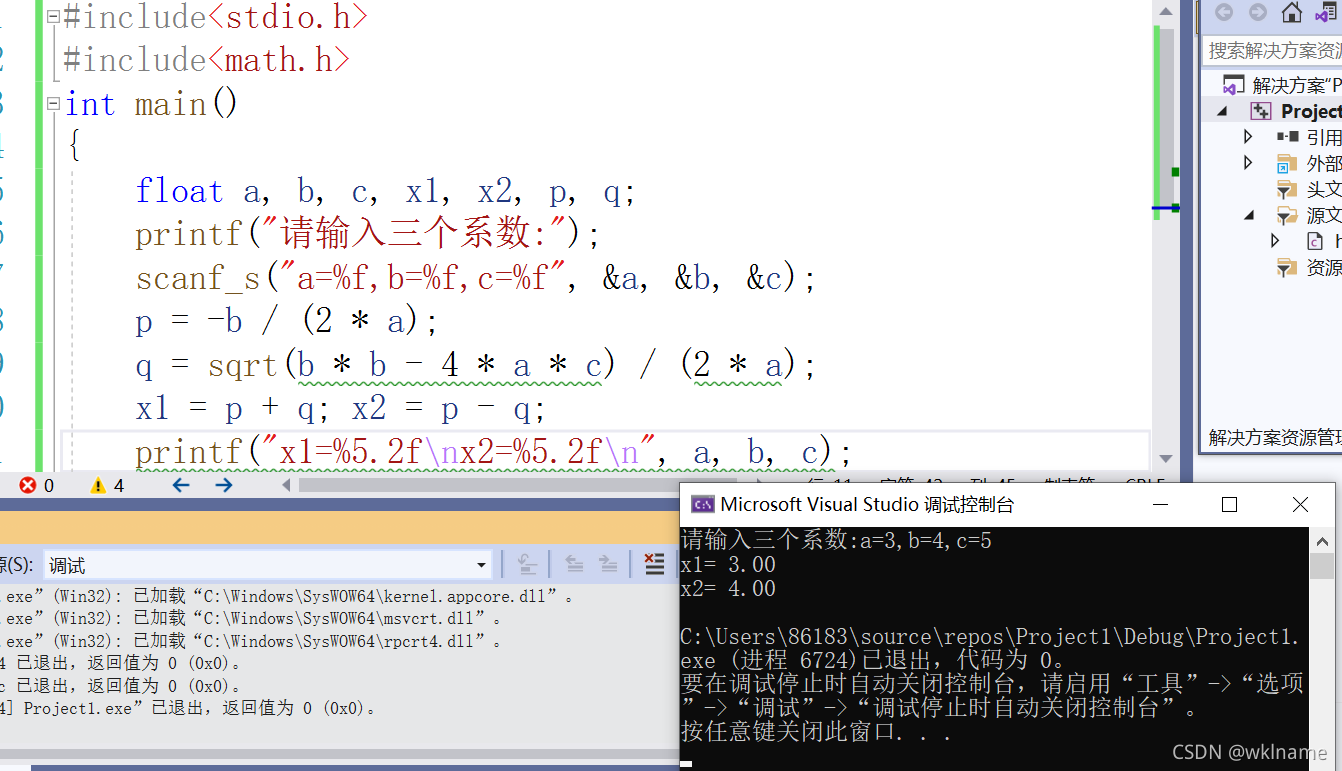Click the debug console window title icon
The height and width of the screenshot is (771, 1342).
point(702,504)
